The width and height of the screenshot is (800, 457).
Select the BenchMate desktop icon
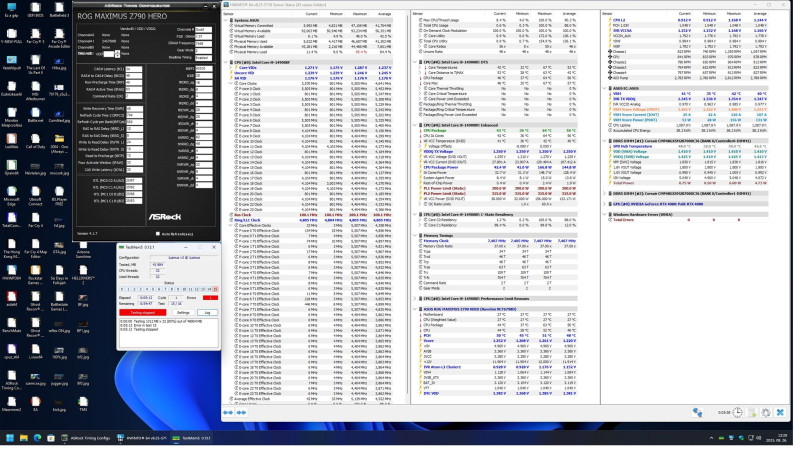(11, 325)
